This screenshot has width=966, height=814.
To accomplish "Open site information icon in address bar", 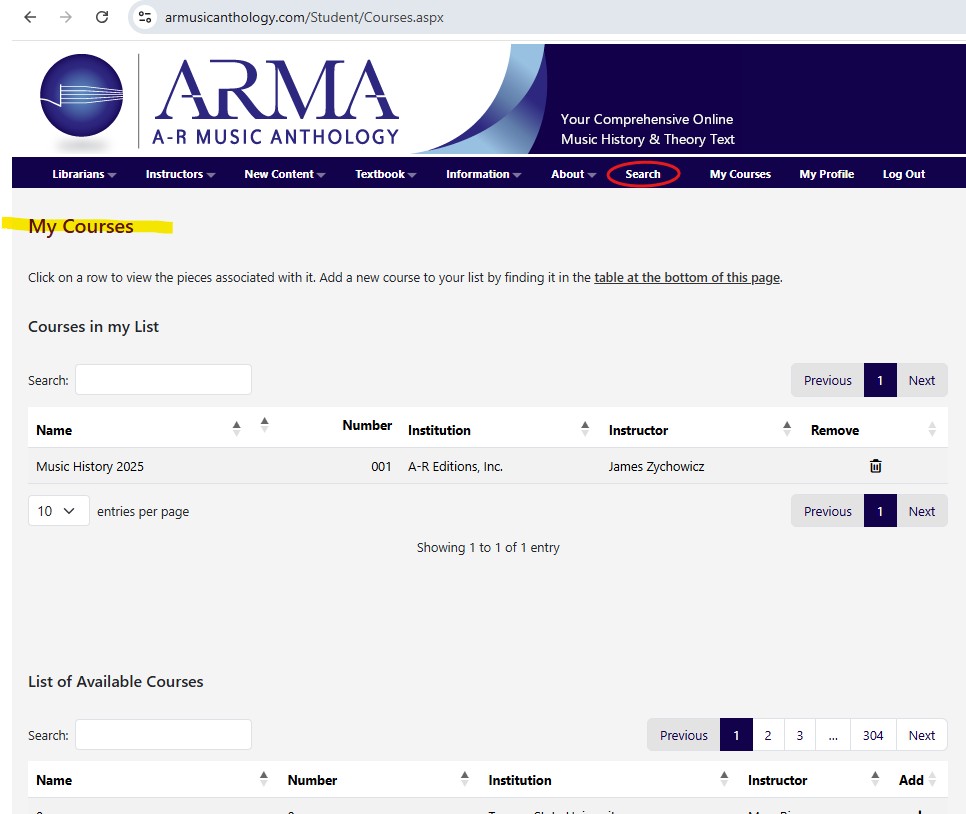I will [146, 17].
